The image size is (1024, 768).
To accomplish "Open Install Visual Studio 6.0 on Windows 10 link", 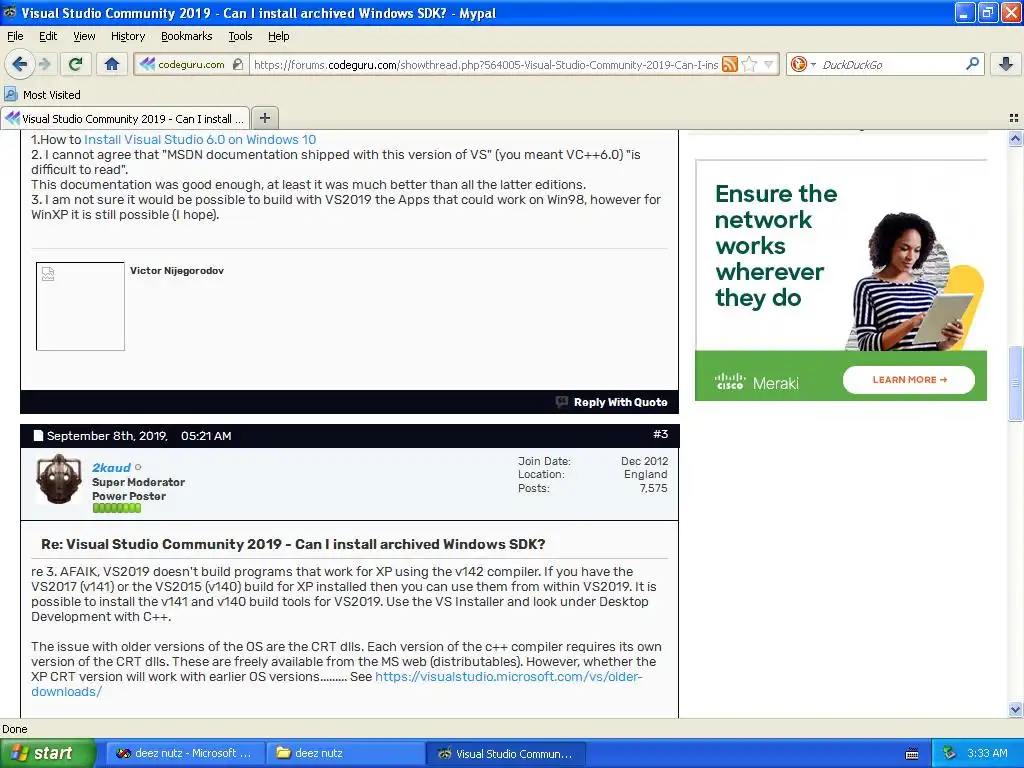I will pyautogui.click(x=200, y=139).
